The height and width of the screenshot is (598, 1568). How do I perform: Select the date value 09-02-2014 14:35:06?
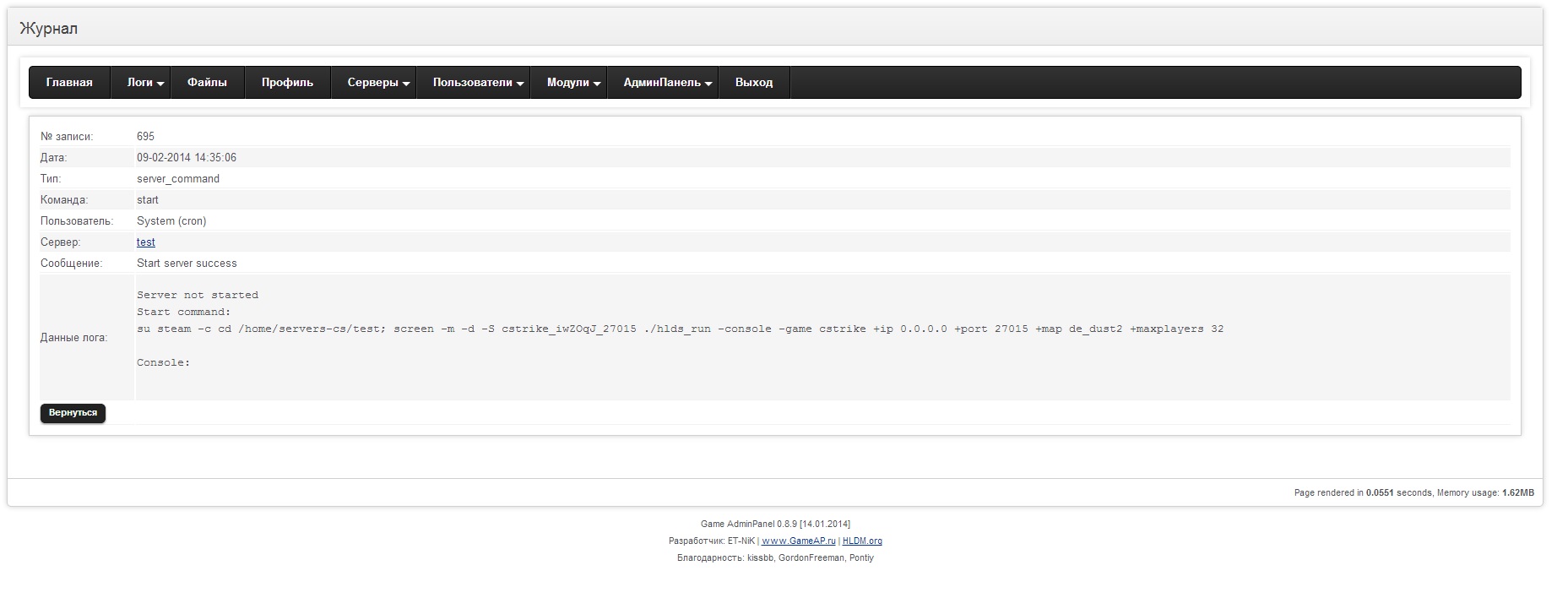pyautogui.click(x=187, y=158)
